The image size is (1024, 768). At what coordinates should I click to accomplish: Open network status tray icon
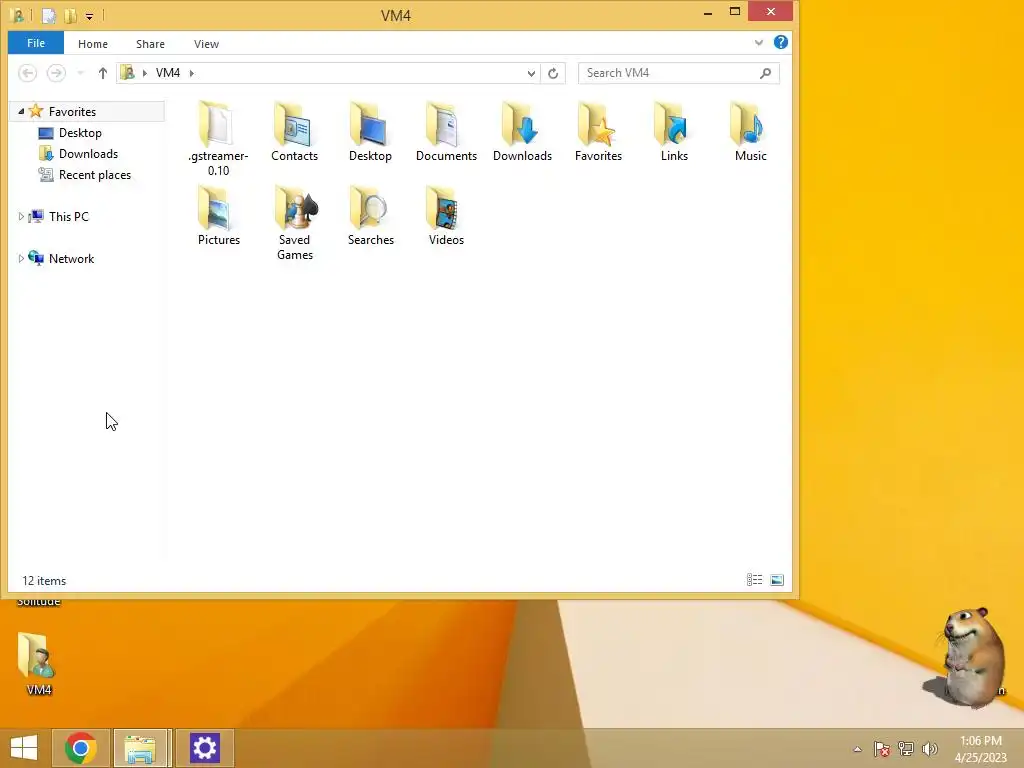pos(906,748)
